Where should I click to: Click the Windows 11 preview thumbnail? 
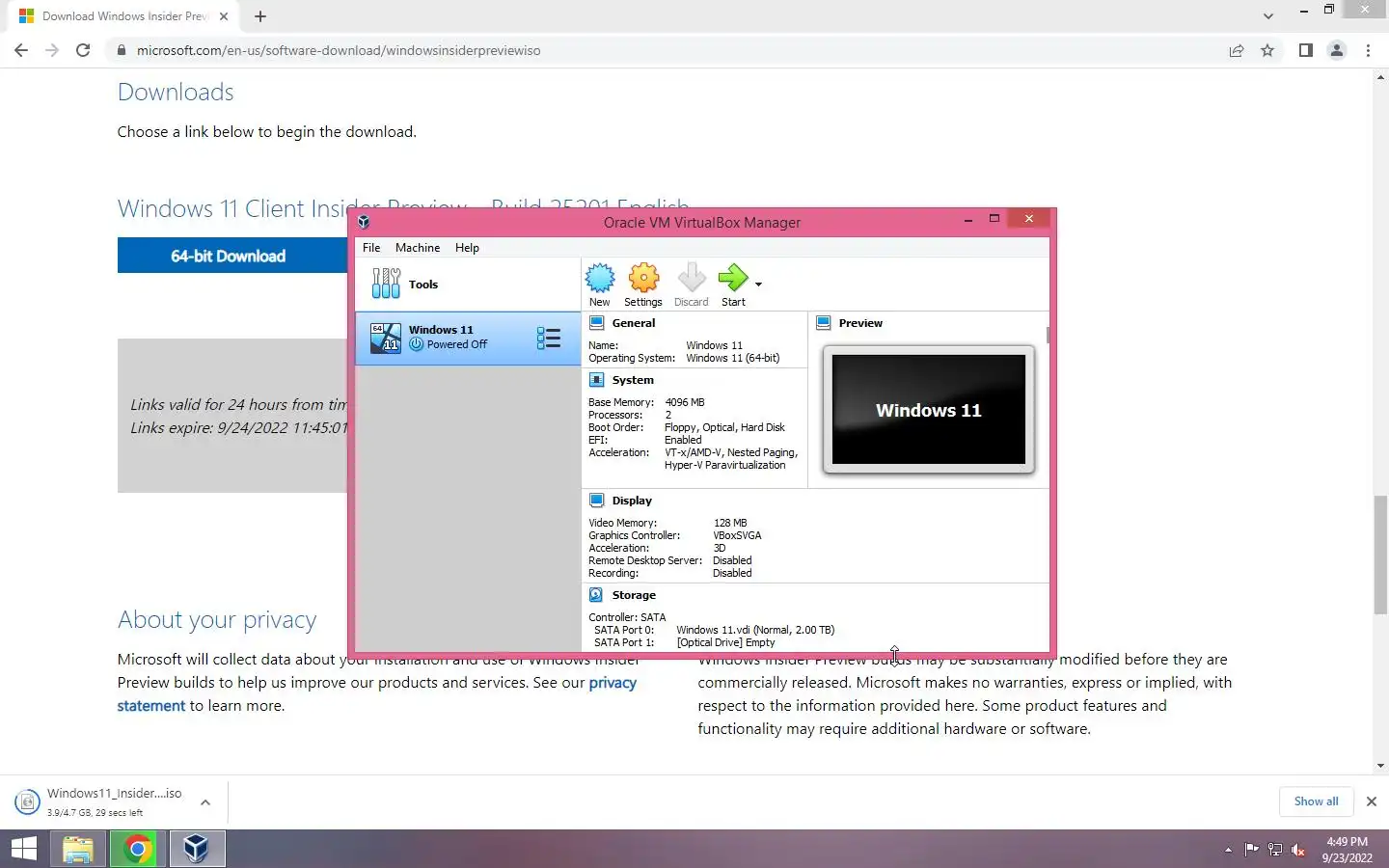[x=929, y=410]
